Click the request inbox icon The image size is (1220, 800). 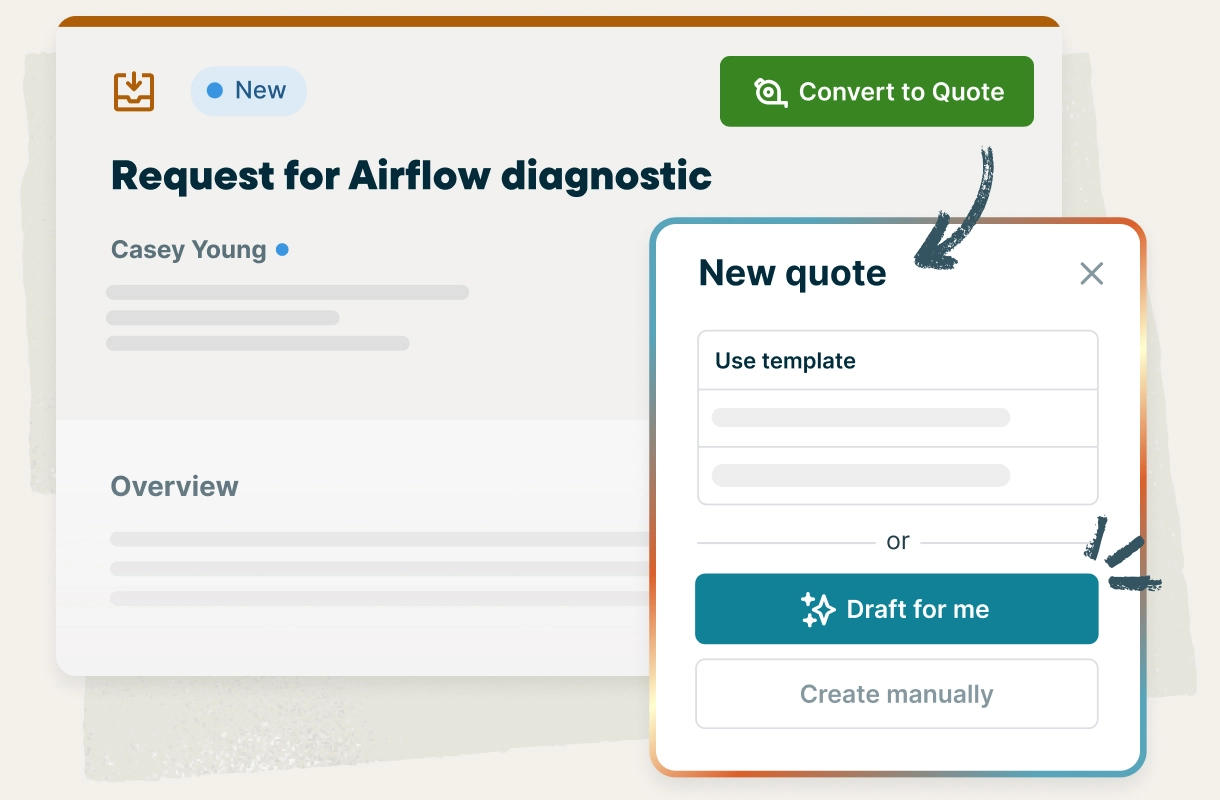click(x=134, y=91)
